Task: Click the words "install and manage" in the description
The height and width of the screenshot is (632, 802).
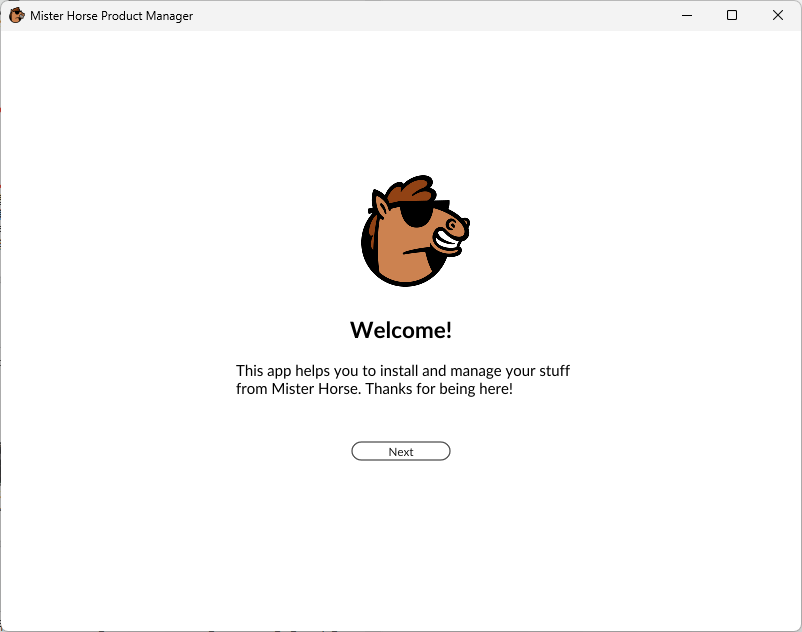Action: 442,371
